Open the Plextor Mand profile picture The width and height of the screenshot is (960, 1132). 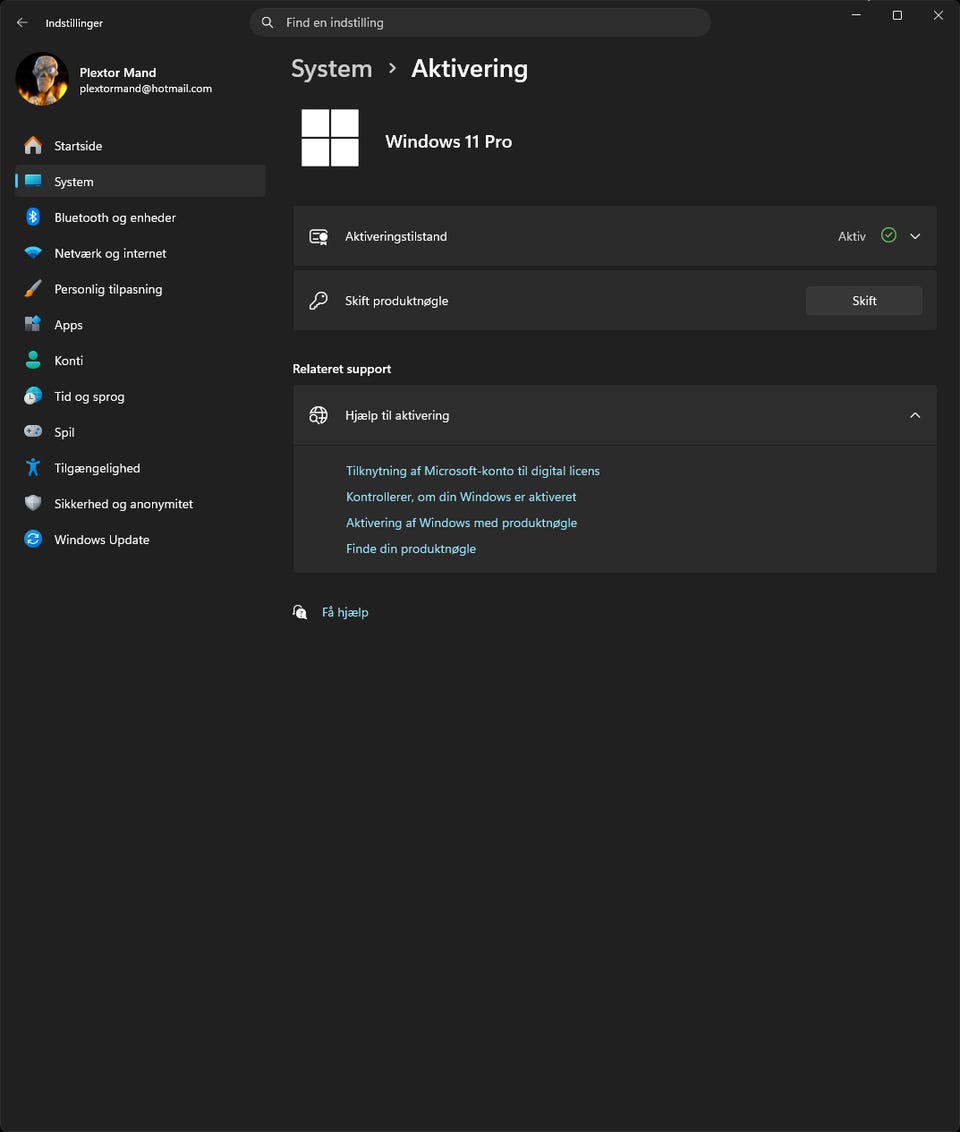pyautogui.click(x=42, y=79)
